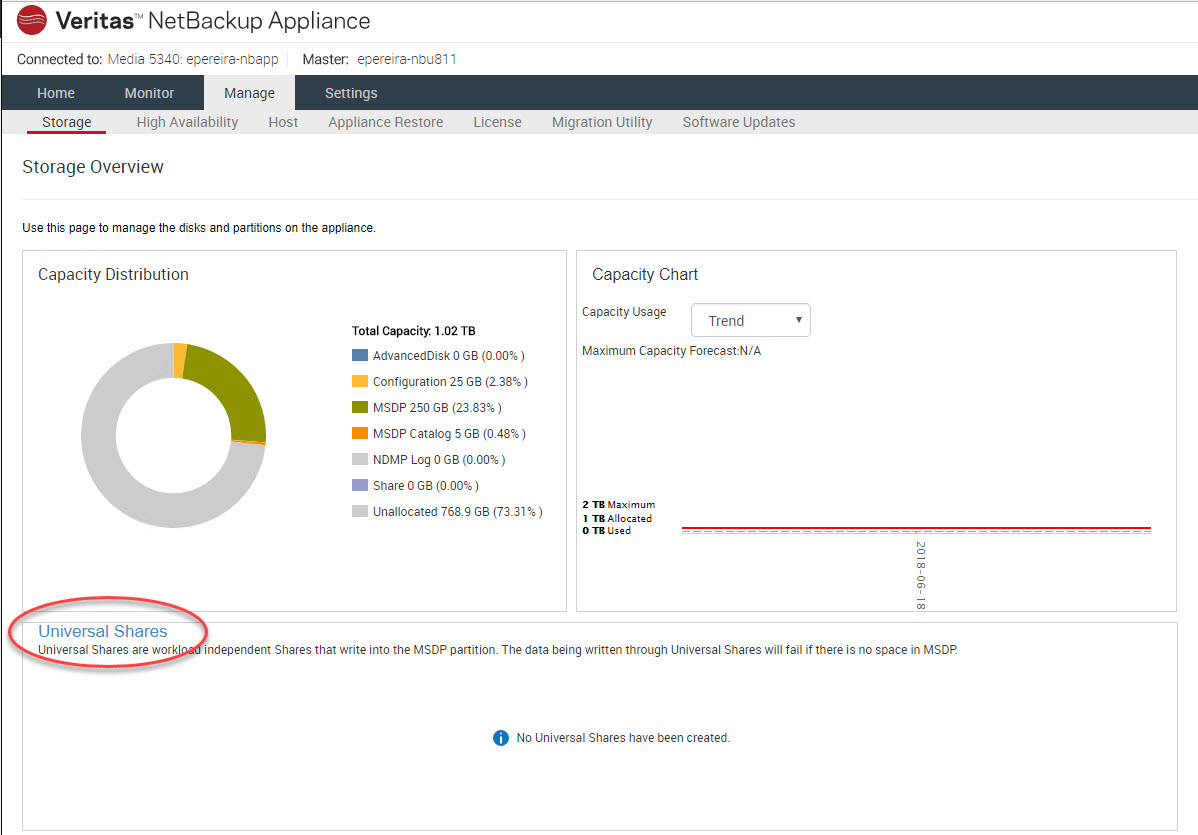This screenshot has width=1198, height=835.
Task: Open the Home tab
Action: (x=56, y=93)
